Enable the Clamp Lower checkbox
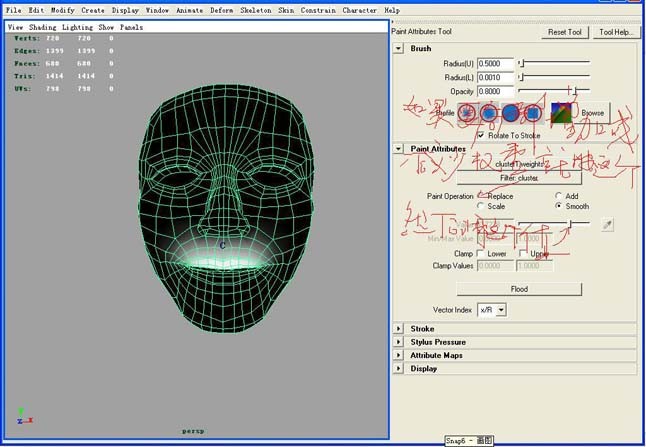Viewport: 646px width, 447px height. tap(480, 253)
